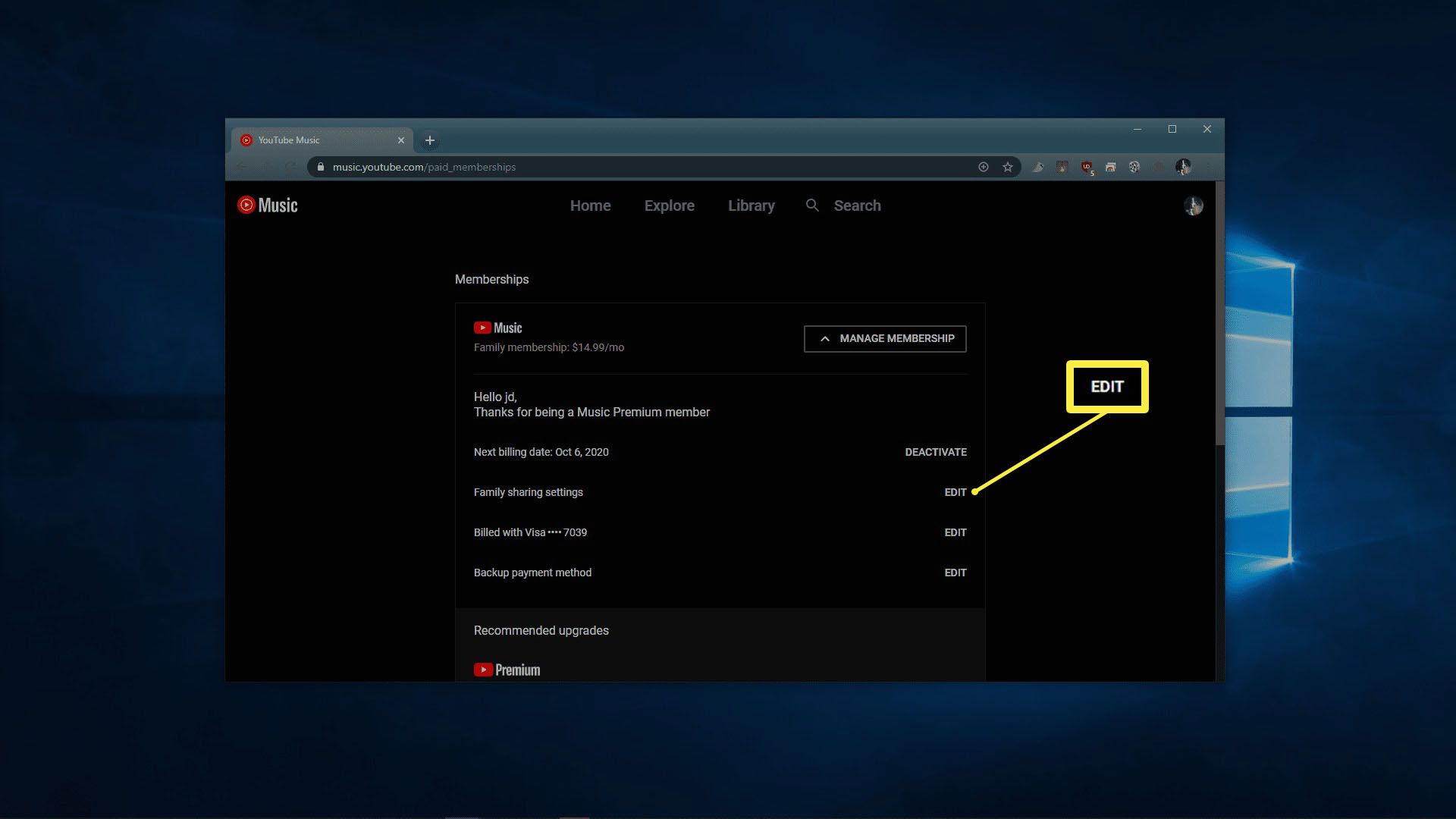The image size is (1456, 819).
Task: Click the Search bar input field
Action: coord(857,206)
